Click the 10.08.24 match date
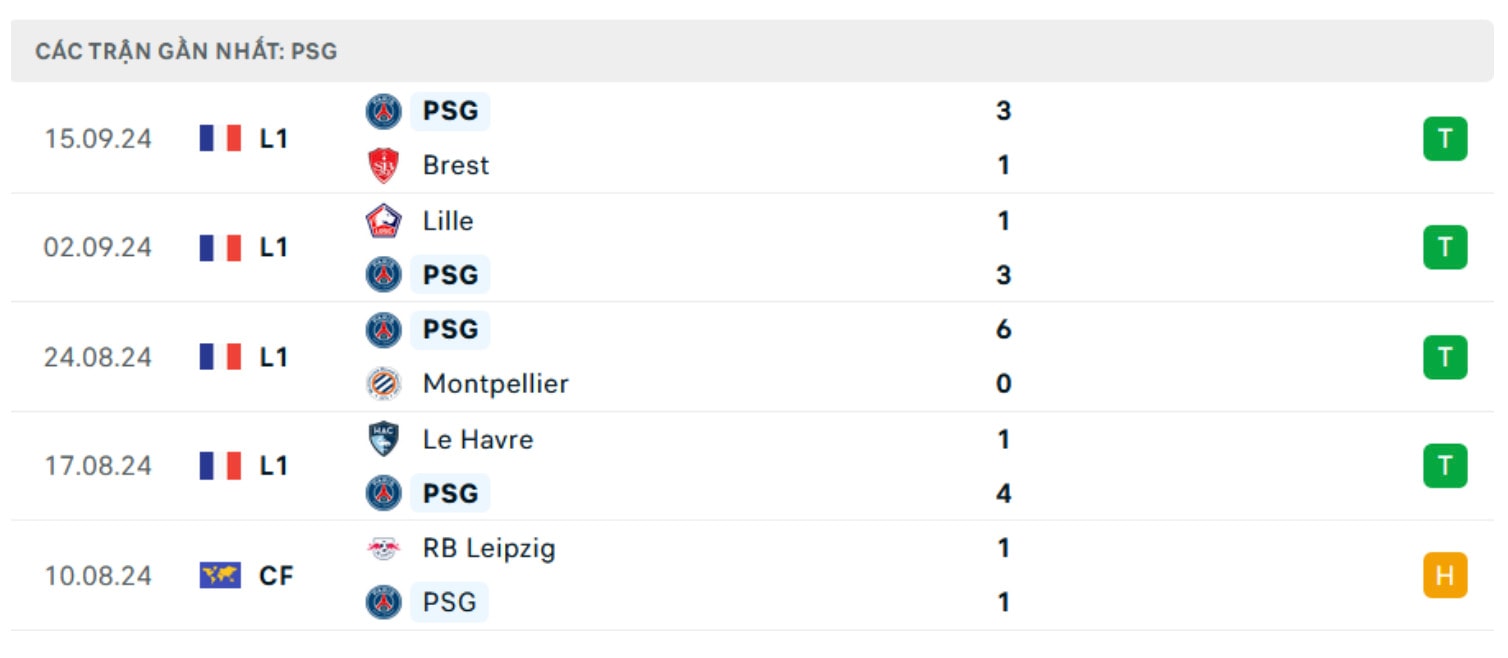1508x658 pixels. [x=98, y=575]
